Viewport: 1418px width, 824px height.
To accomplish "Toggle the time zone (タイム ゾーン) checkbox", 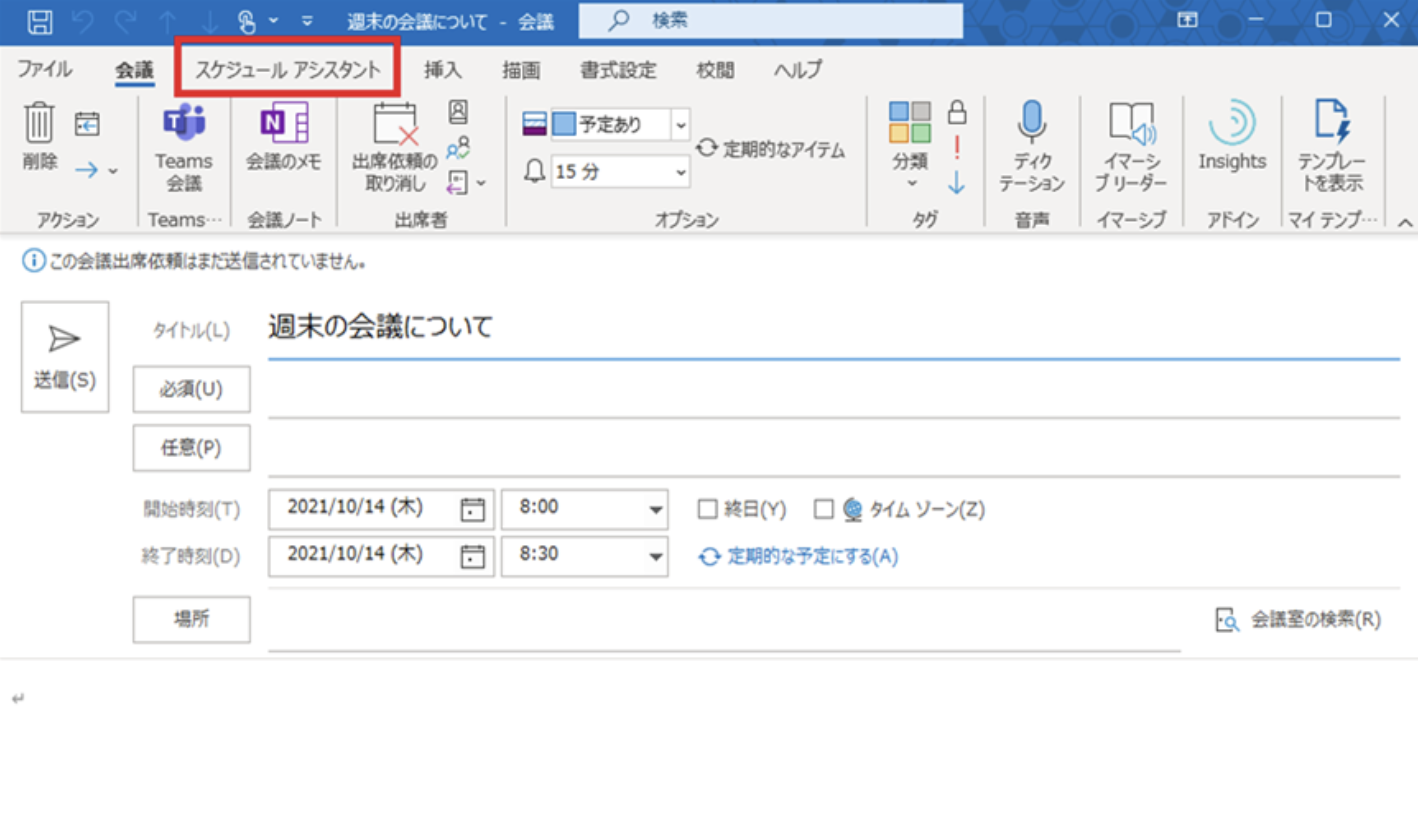I will pyautogui.click(x=823, y=510).
